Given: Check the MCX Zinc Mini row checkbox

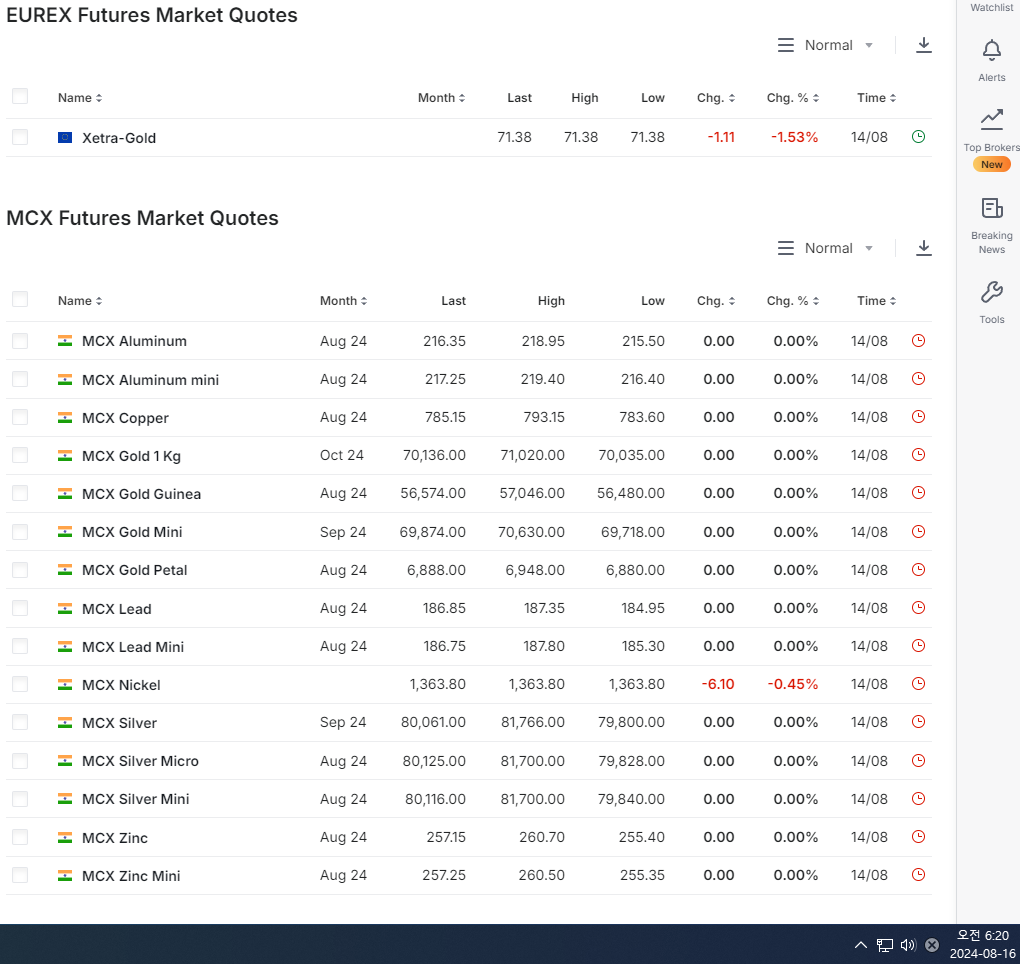Looking at the screenshot, I should pos(20,875).
